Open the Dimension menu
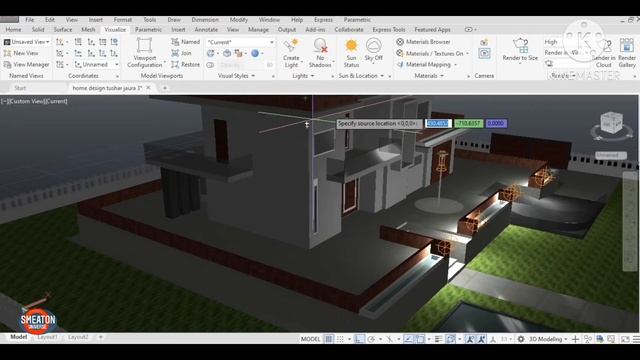640x360 pixels. coord(205,20)
